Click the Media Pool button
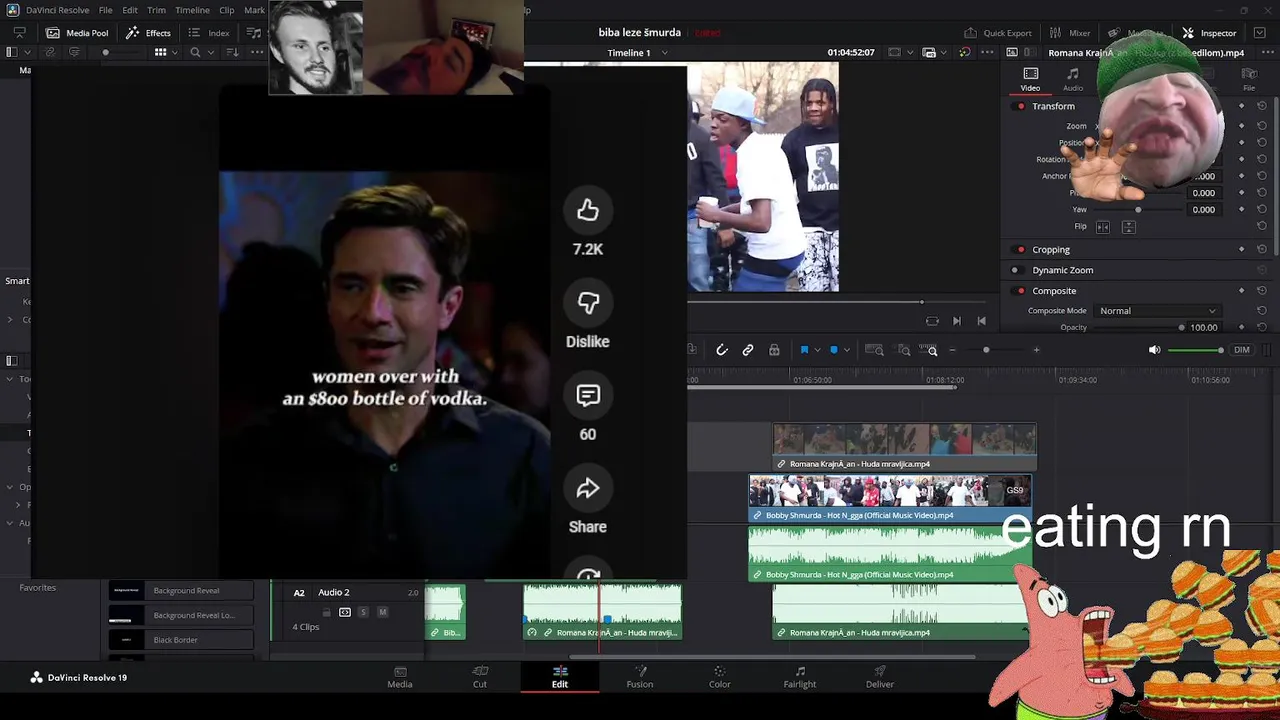This screenshot has height=720, width=1280. [77, 33]
